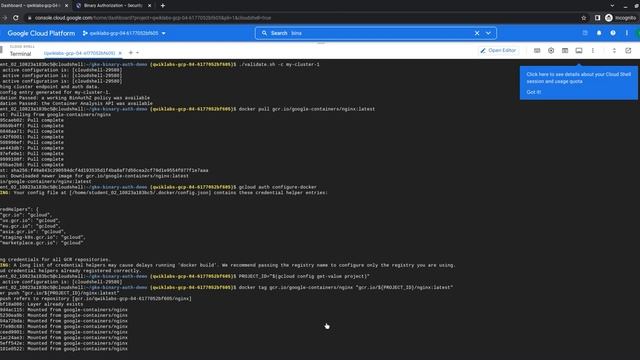Open the new-session dropdown arrow beside plus
Viewport: 640px width, 360px height.
point(138,53)
